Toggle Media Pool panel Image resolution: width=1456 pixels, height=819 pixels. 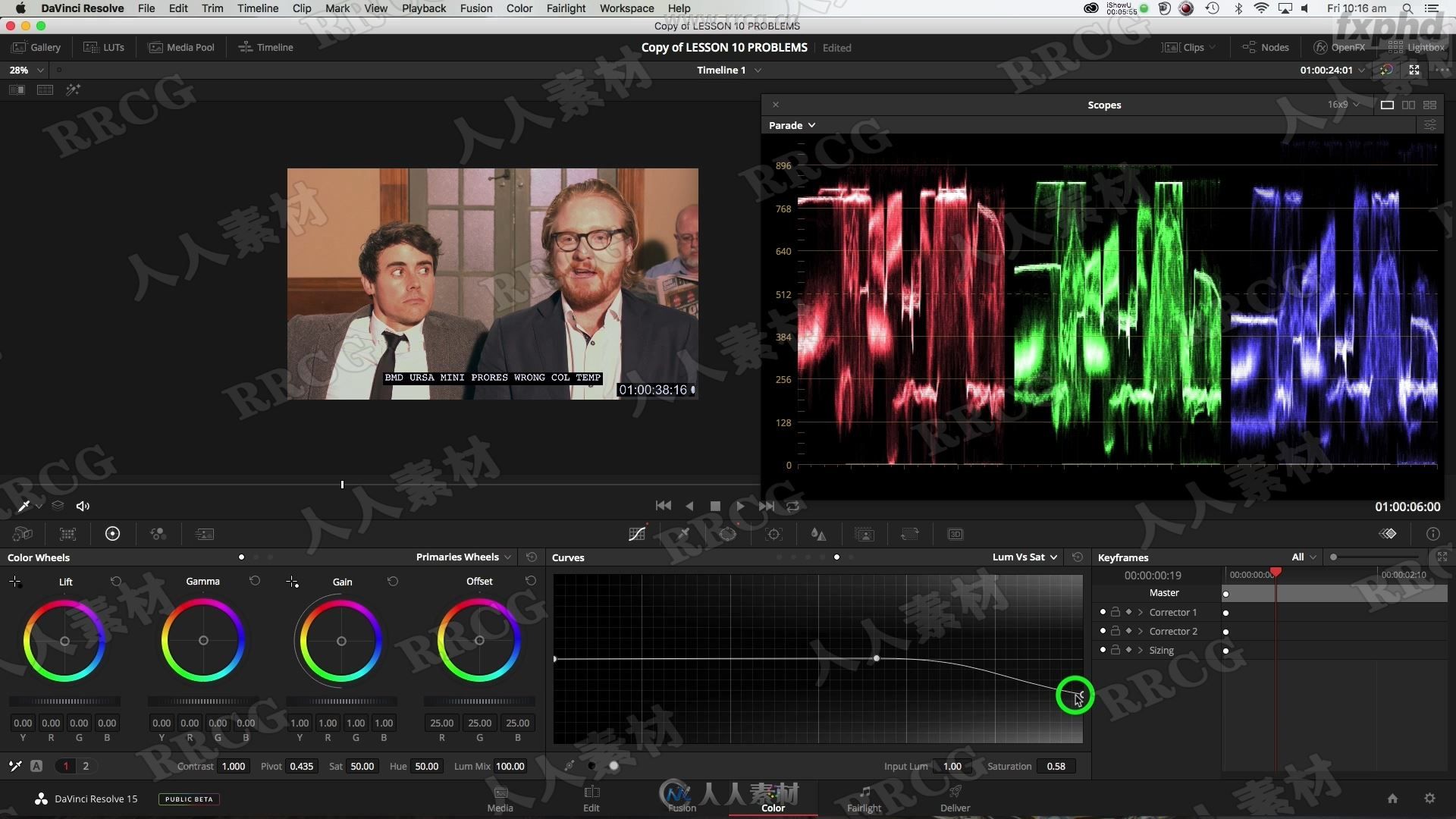coord(181,47)
